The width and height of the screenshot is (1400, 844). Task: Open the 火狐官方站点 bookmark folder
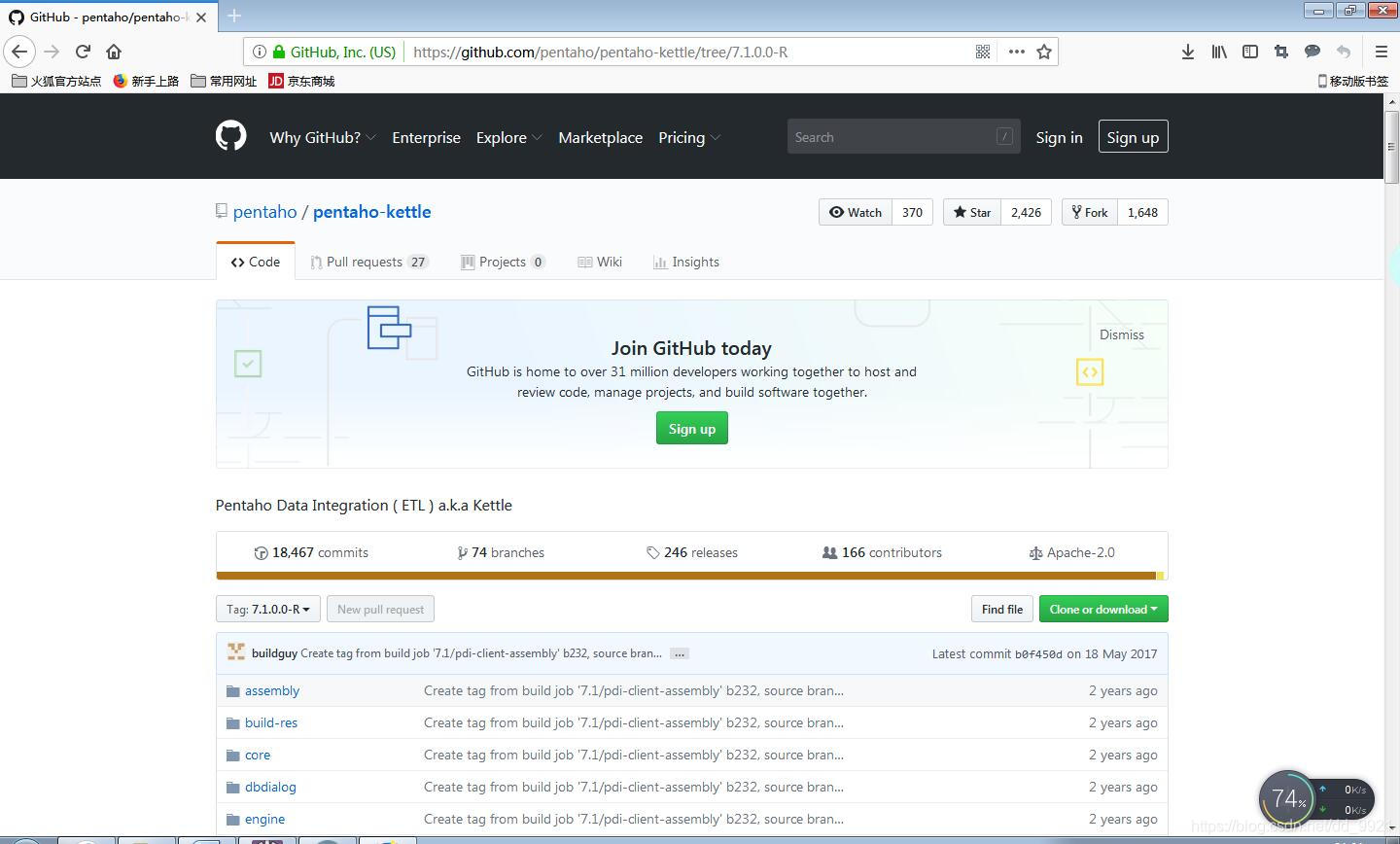(x=56, y=81)
